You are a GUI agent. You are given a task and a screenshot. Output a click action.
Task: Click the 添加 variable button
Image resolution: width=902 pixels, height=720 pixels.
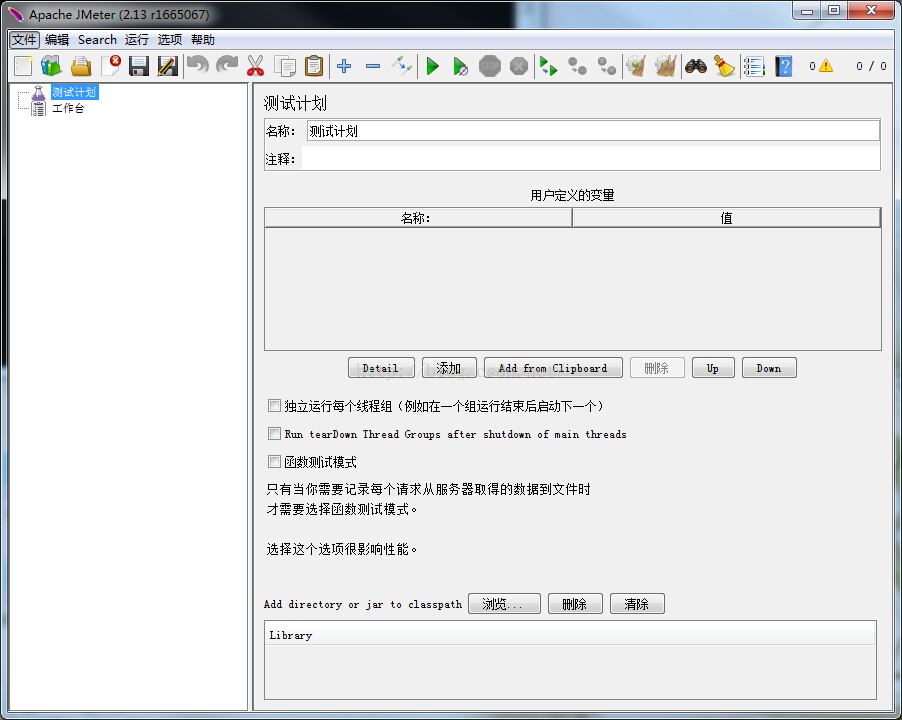449,368
